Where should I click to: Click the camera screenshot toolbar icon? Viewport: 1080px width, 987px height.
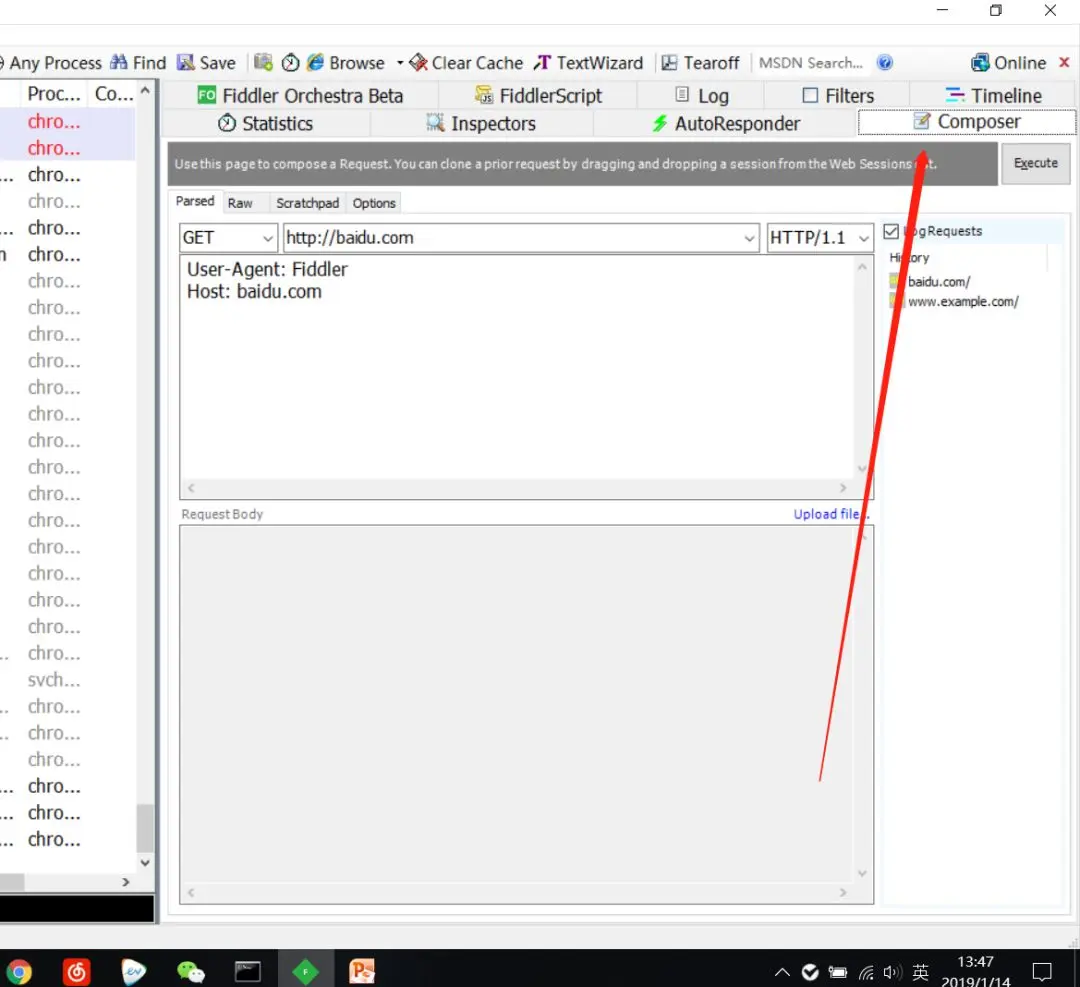point(263,63)
